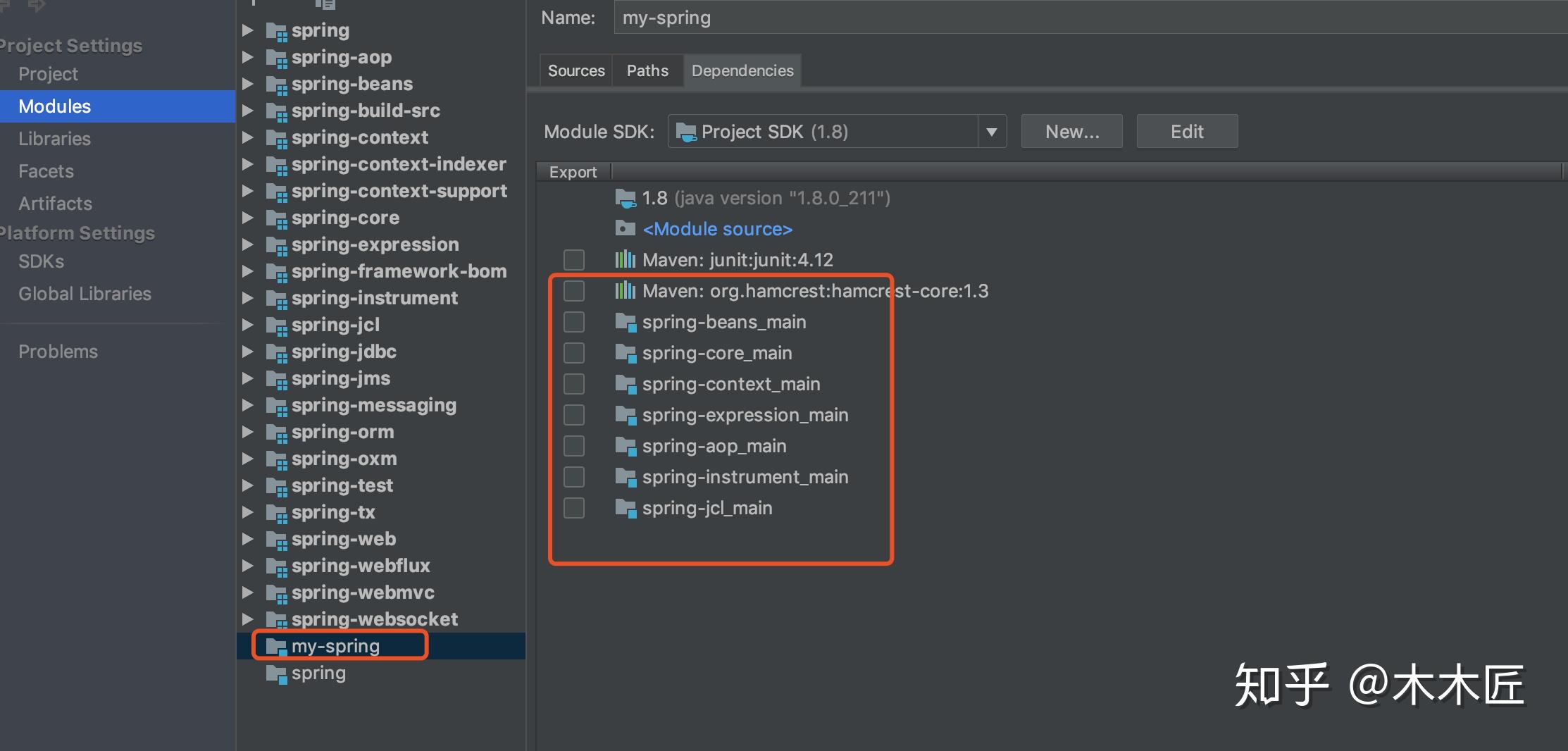Viewport: 1568px width, 751px height.
Task: Click the Export column header
Action: coord(573,172)
